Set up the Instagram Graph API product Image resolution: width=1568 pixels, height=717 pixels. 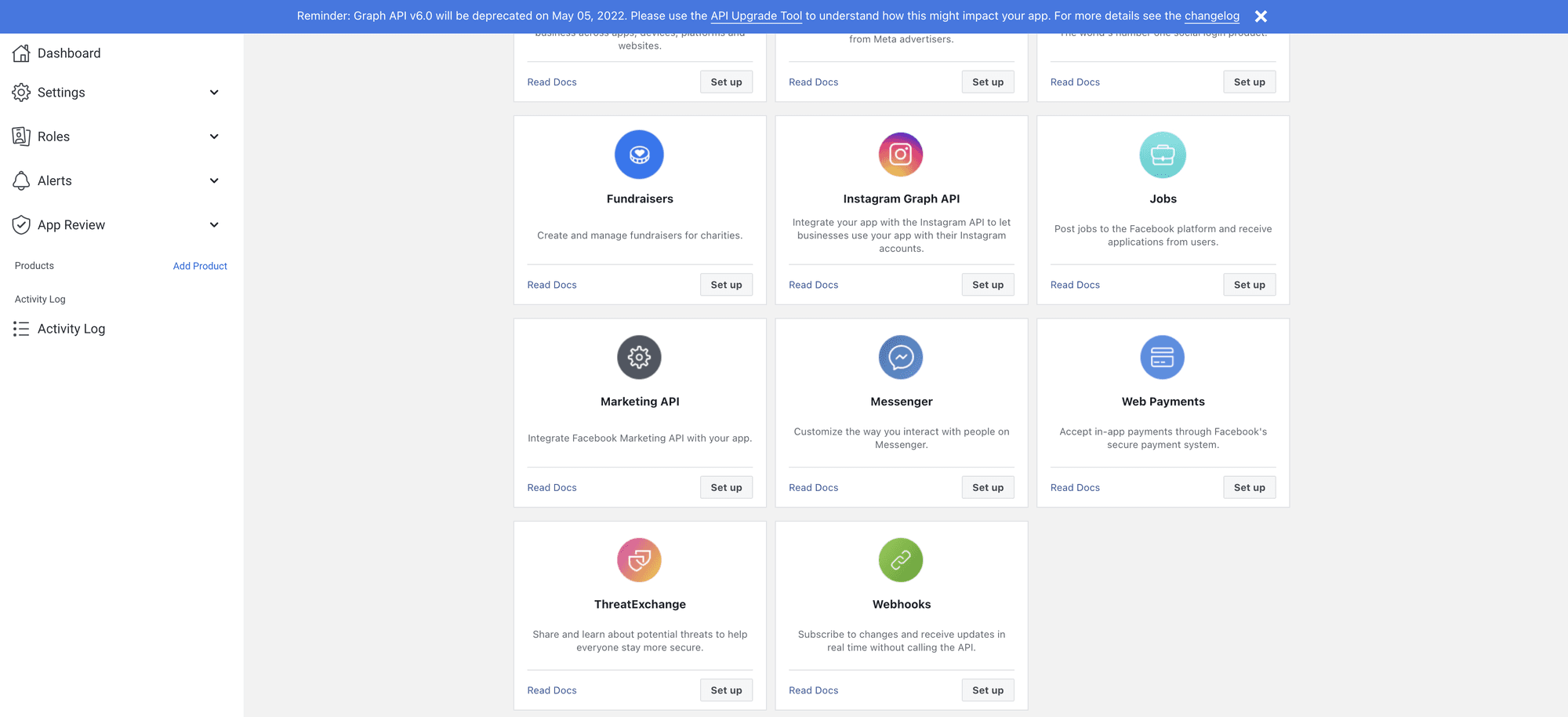988,285
